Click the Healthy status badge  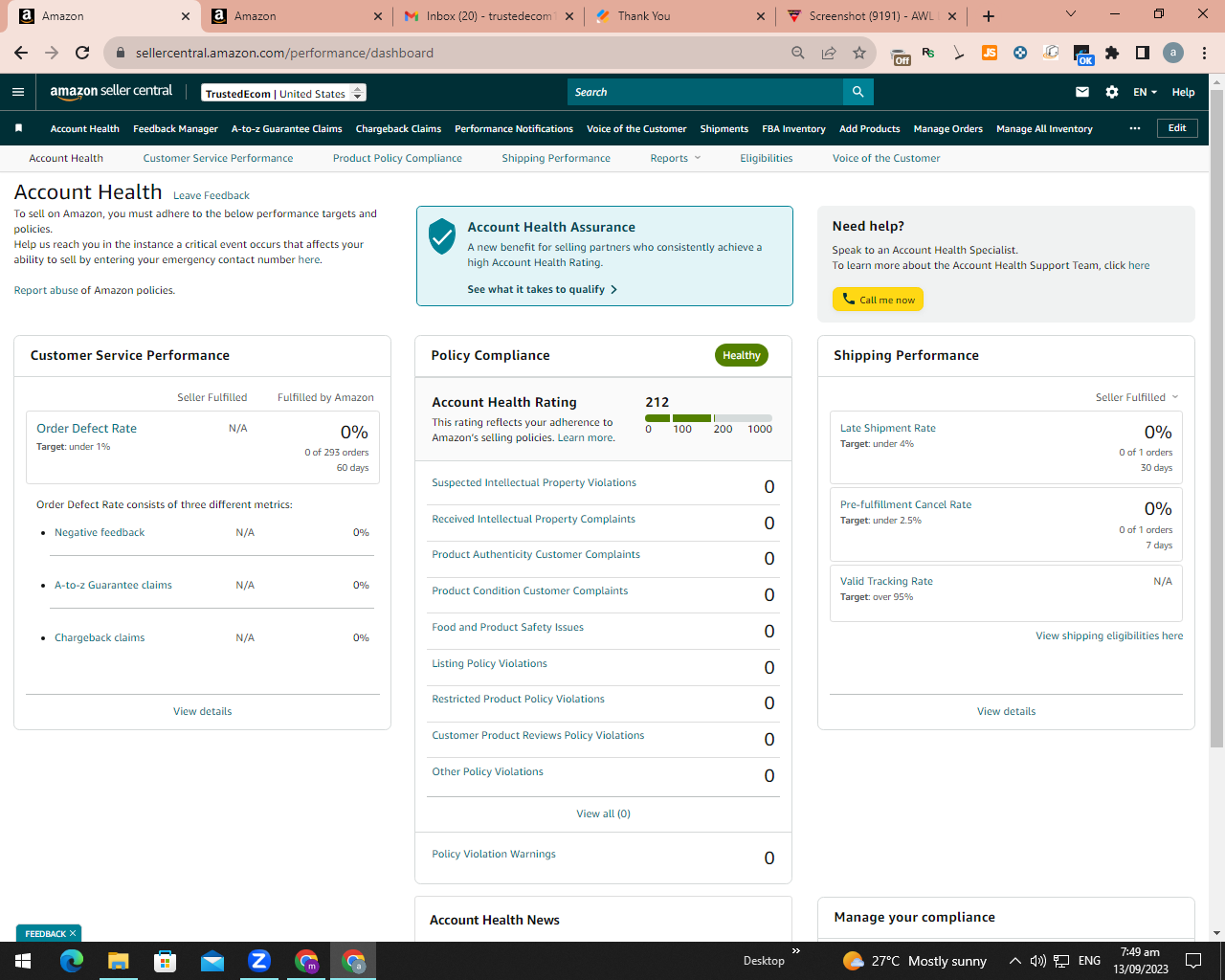742,355
